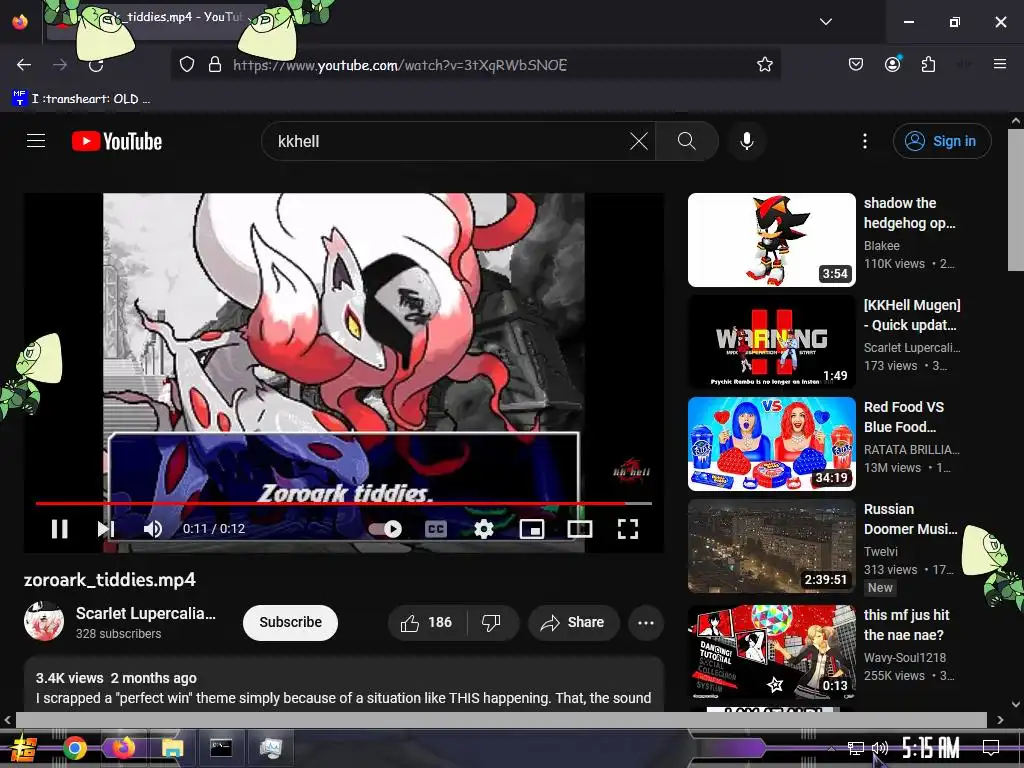Switch to theater mode
Screen dimensions: 1024x768
click(x=579, y=528)
